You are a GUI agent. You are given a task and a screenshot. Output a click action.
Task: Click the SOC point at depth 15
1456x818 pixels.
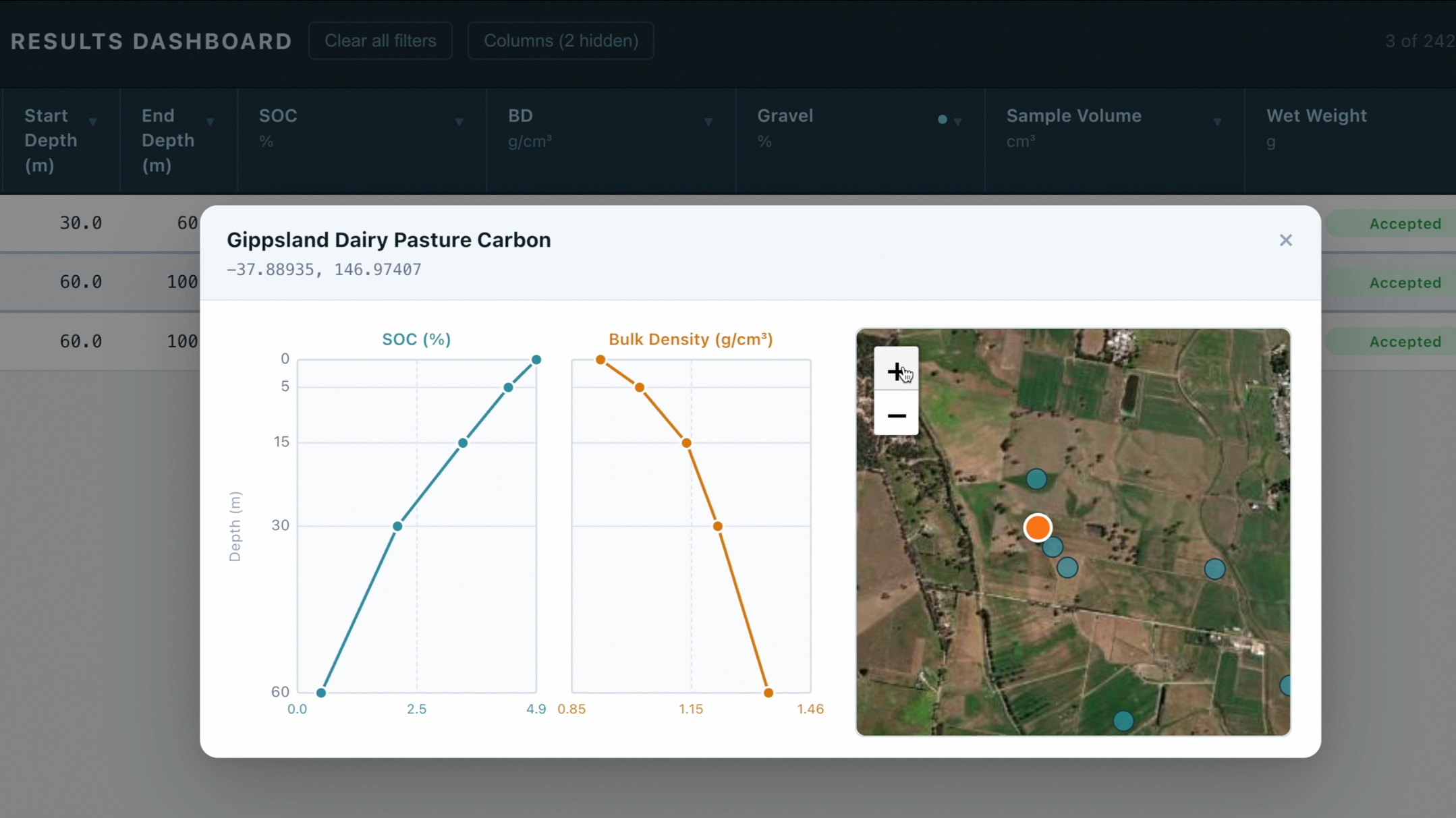pyautogui.click(x=462, y=442)
